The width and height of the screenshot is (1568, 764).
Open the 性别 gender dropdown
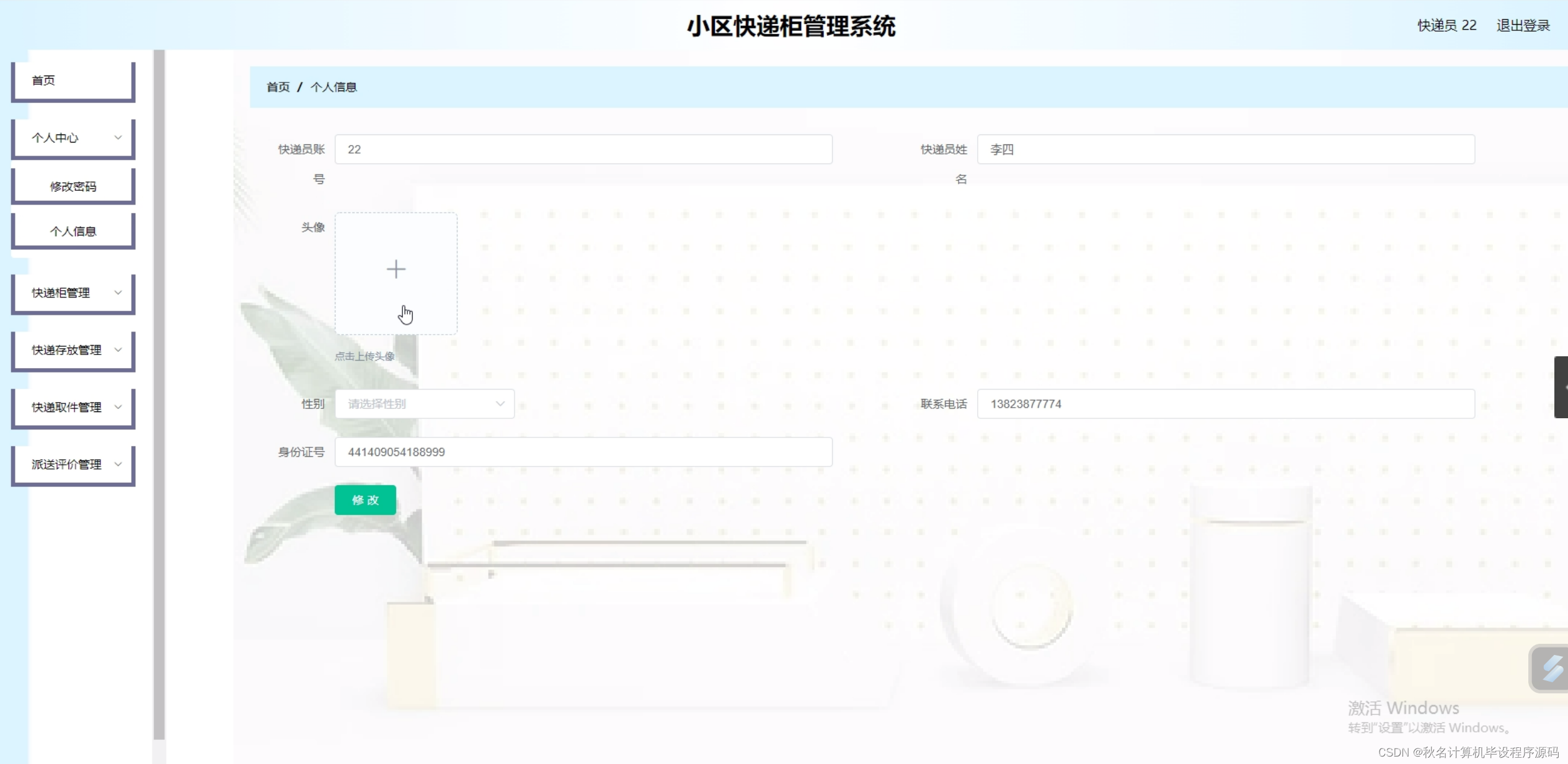[x=425, y=404]
